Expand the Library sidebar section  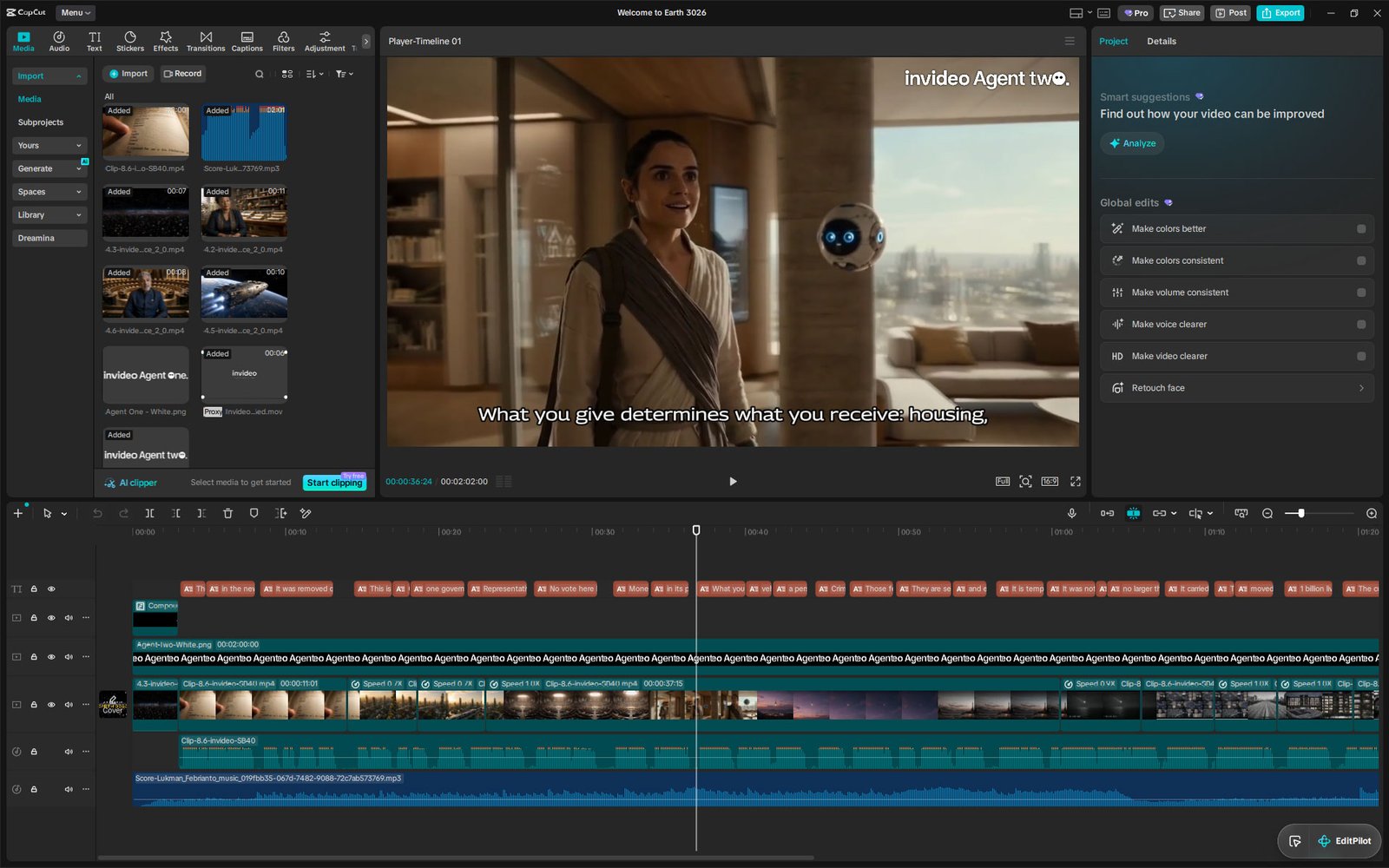click(49, 215)
